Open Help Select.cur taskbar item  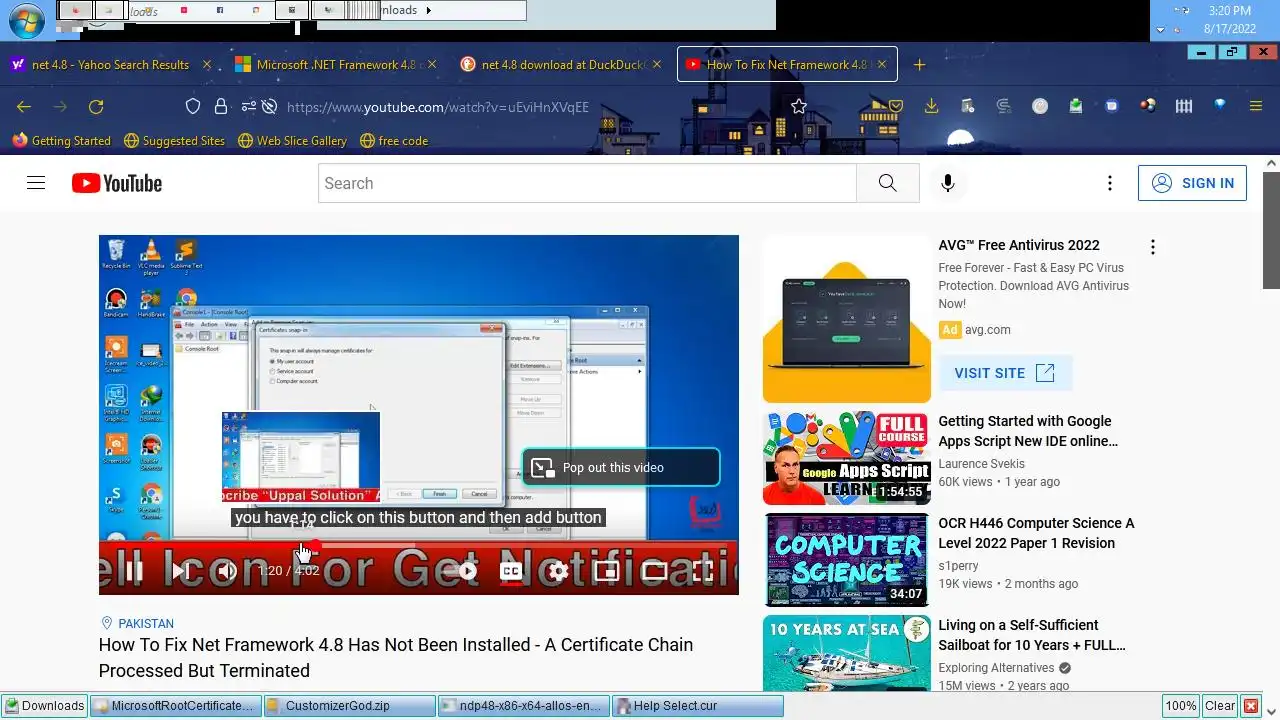pos(698,706)
